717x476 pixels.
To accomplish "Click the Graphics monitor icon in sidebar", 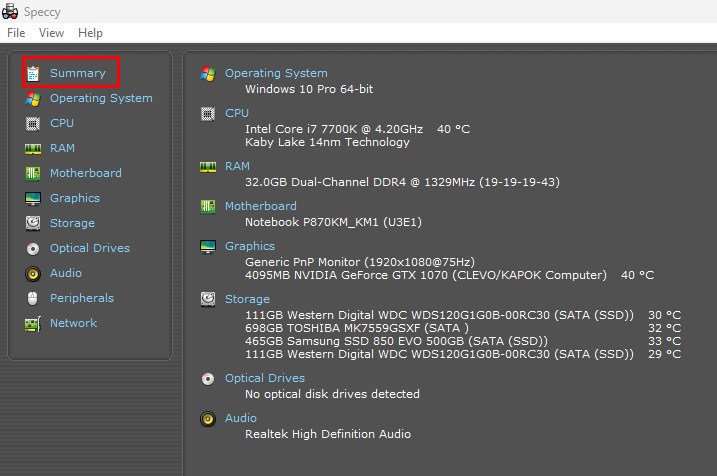I will [33, 198].
